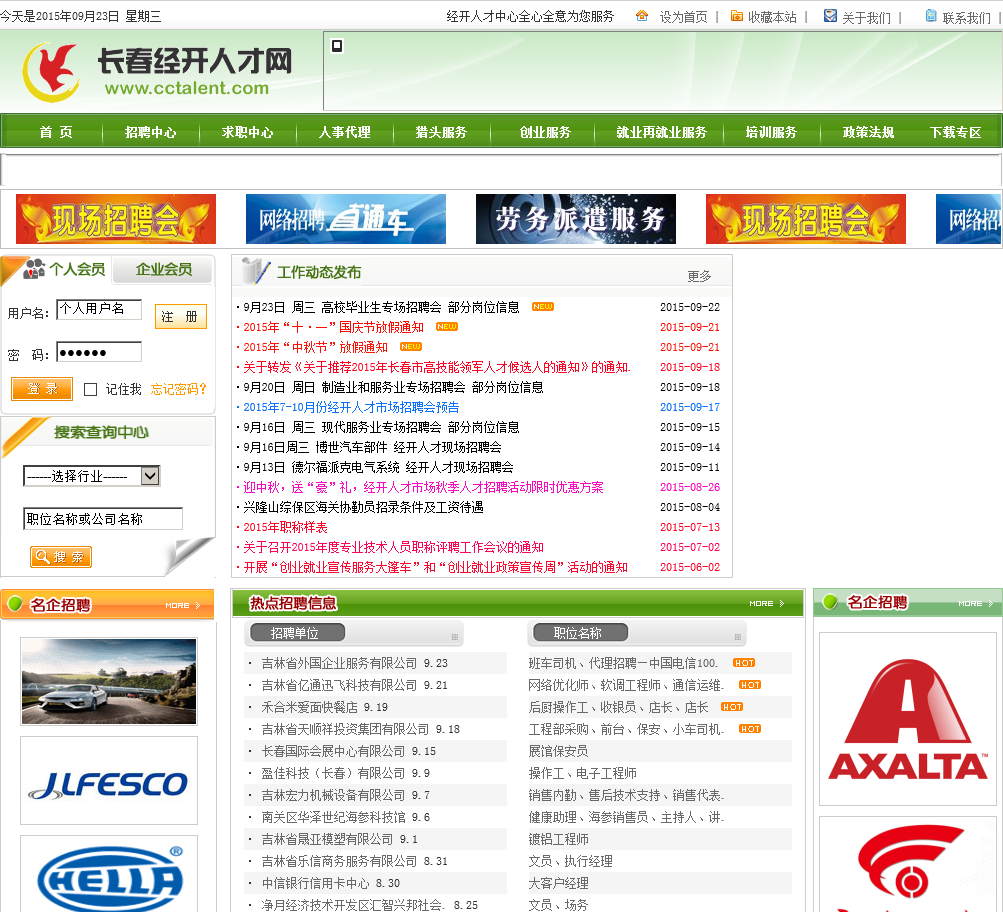The height and width of the screenshot is (912, 1003).
Task: Open 培训服务 navigation item
Action: pyautogui.click(x=771, y=132)
